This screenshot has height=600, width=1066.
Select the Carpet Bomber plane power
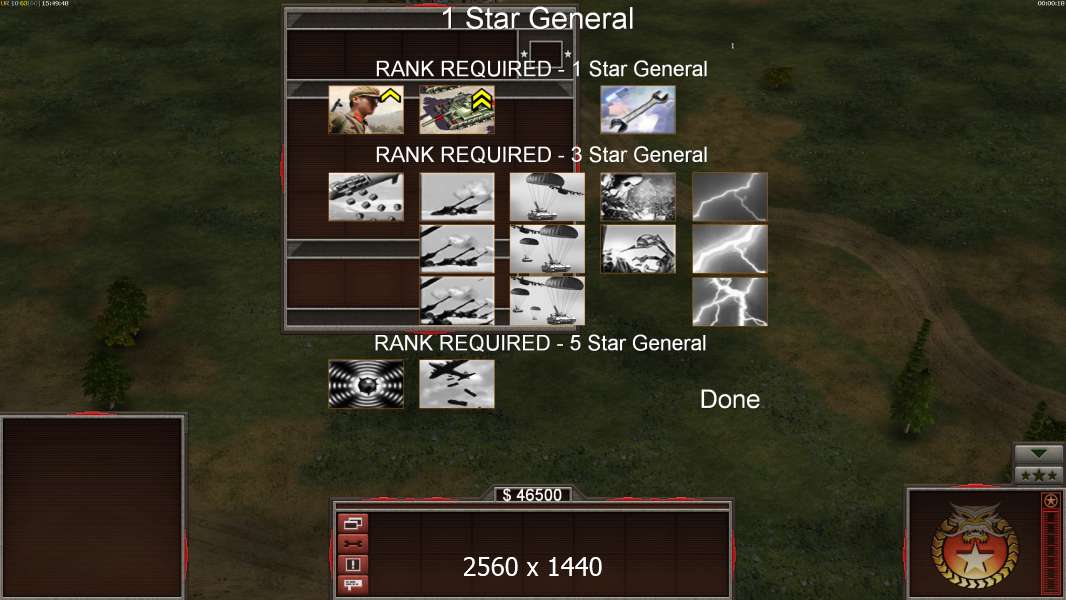click(x=457, y=385)
